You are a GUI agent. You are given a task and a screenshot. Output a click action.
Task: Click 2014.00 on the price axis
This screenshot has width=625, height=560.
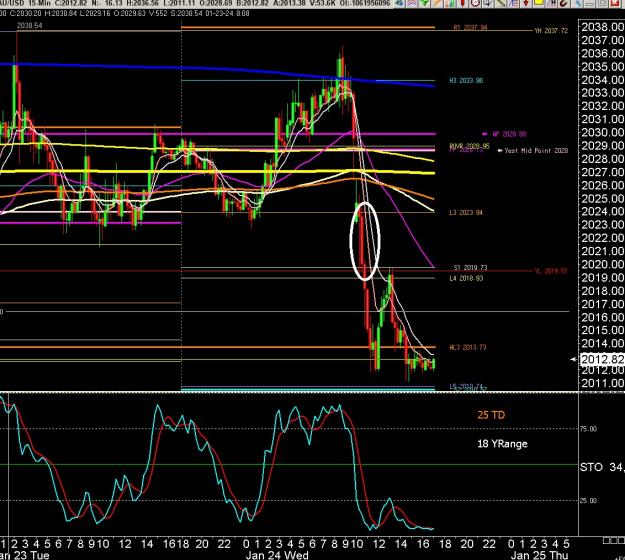pyautogui.click(x=602, y=344)
